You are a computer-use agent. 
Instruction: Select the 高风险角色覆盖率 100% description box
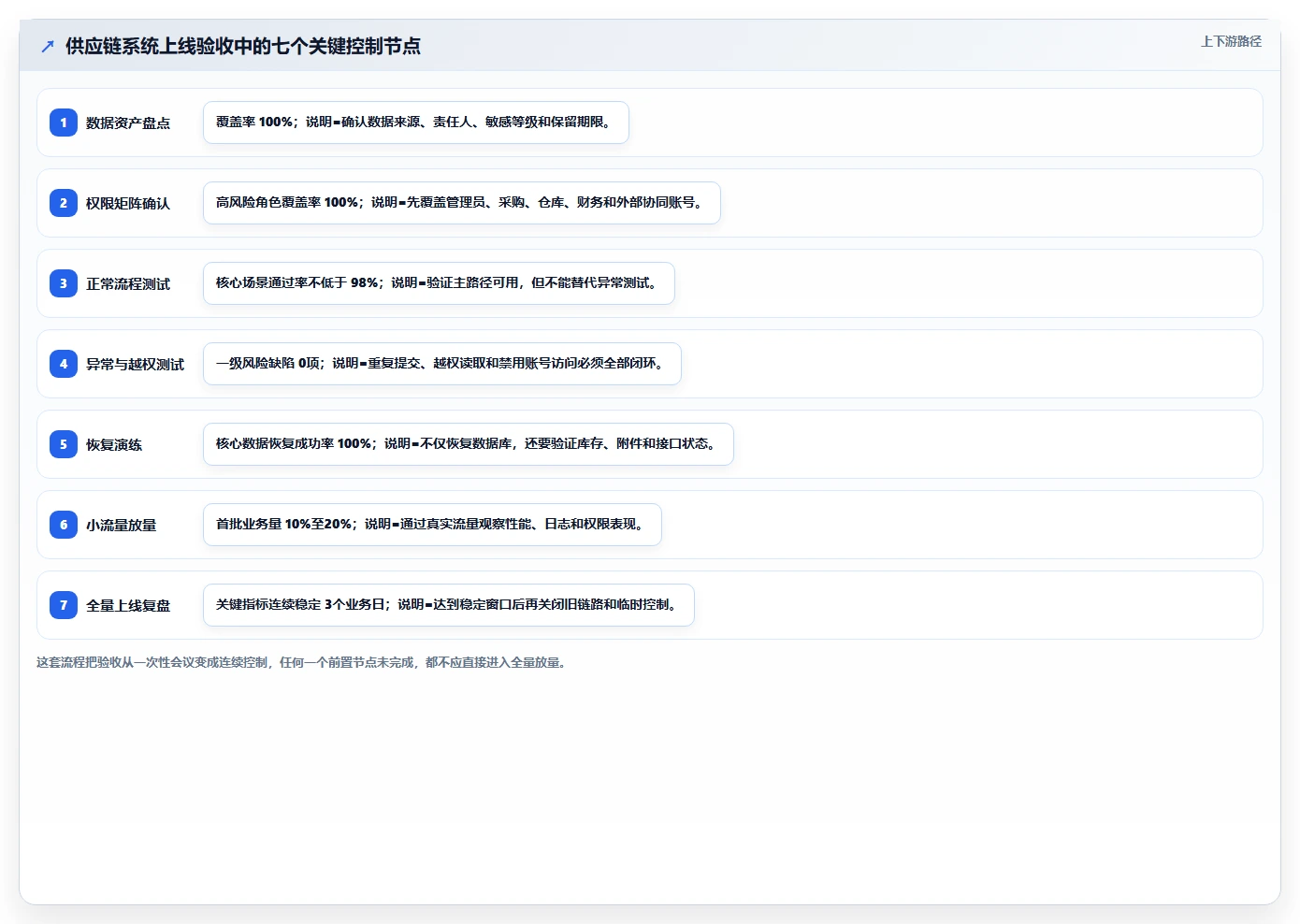pos(462,203)
